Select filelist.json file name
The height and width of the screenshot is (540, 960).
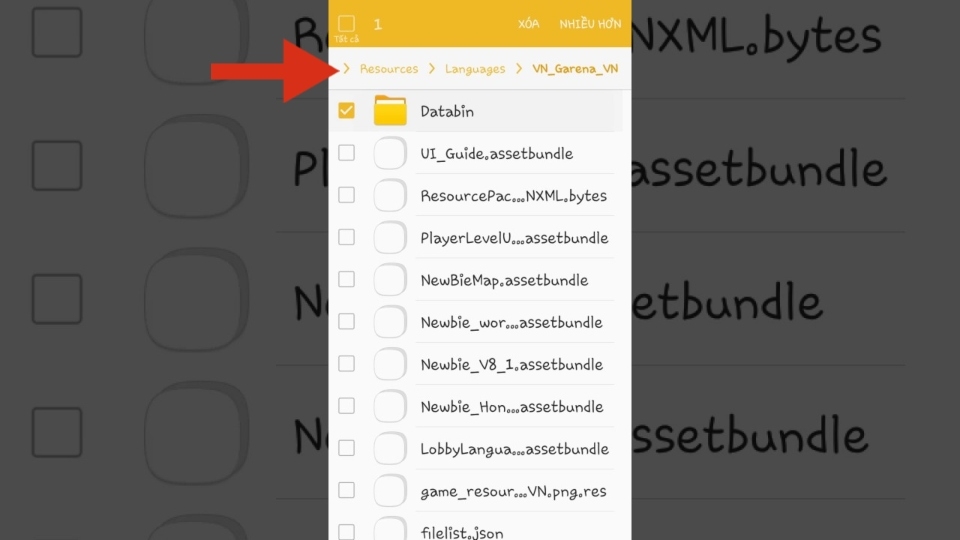point(462,533)
